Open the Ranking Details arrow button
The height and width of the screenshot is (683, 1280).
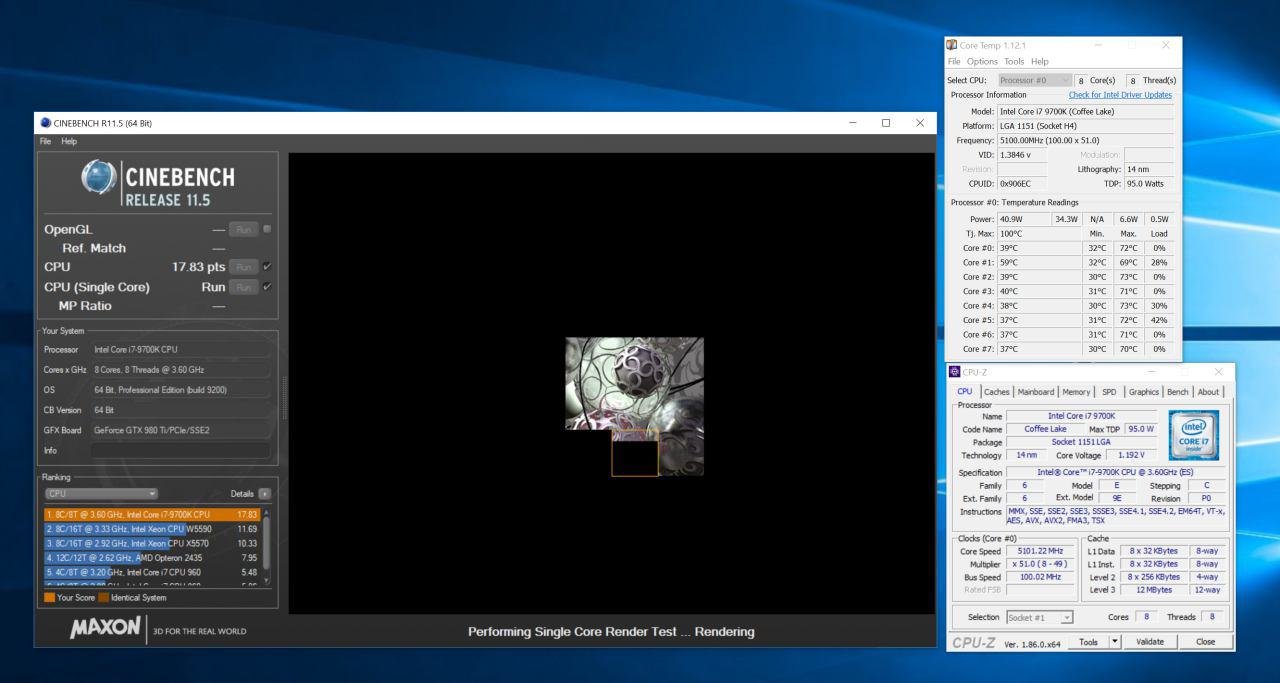(x=264, y=494)
